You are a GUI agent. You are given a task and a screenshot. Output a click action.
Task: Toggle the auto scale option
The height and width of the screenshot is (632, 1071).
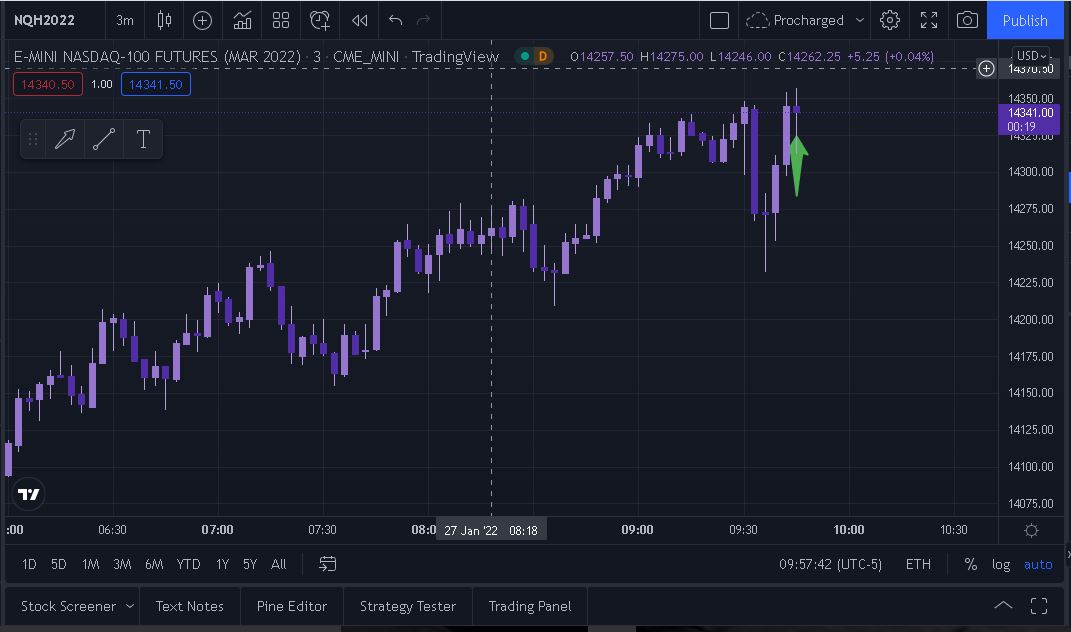coord(1038,564)
